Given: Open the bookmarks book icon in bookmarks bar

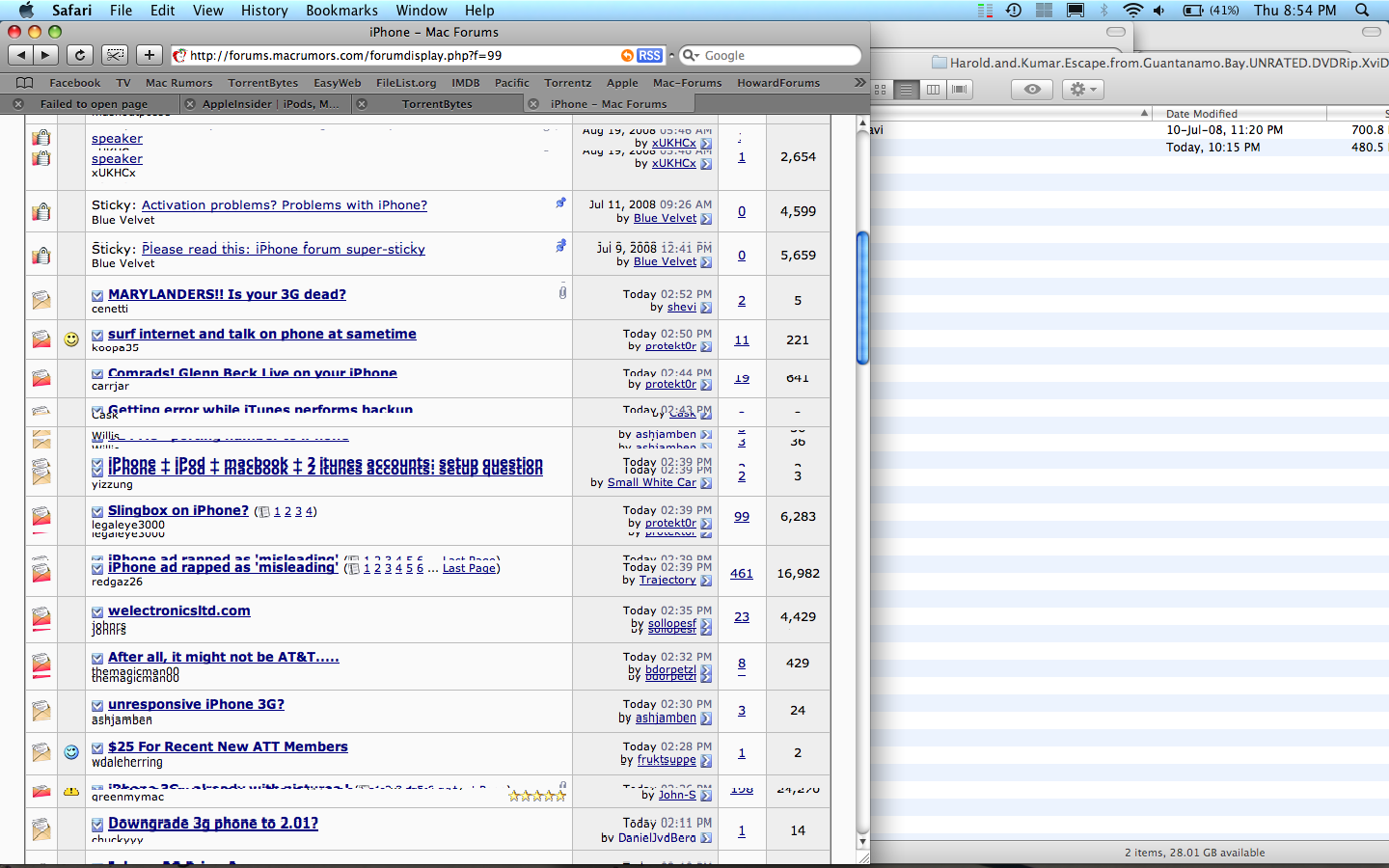Looking at the screenshot, I should pyautogui.click(x=24, y=83).
